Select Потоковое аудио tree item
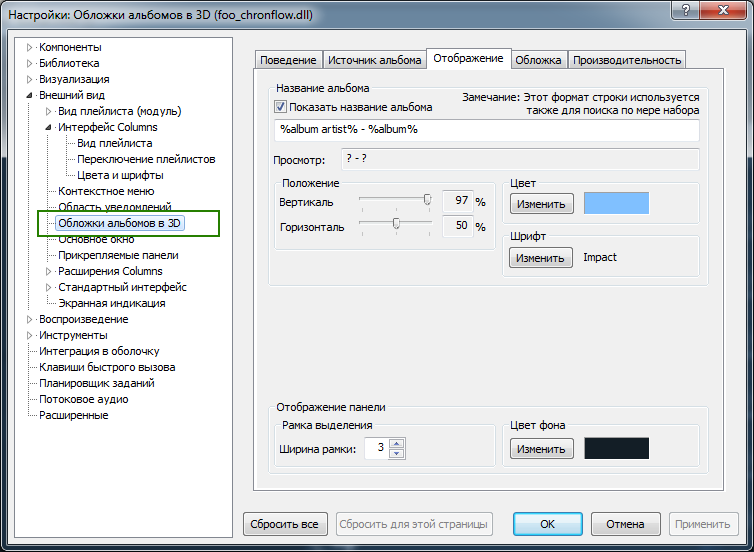 click(84, 399)
